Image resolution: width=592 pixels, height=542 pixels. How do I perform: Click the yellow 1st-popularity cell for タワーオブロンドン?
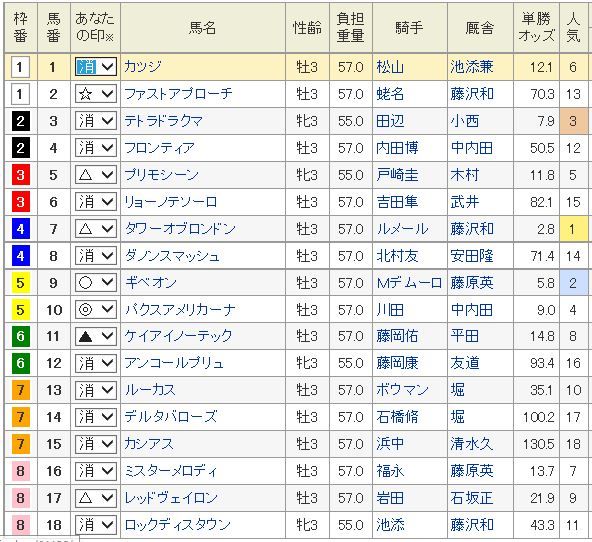(x=573, y=229)
